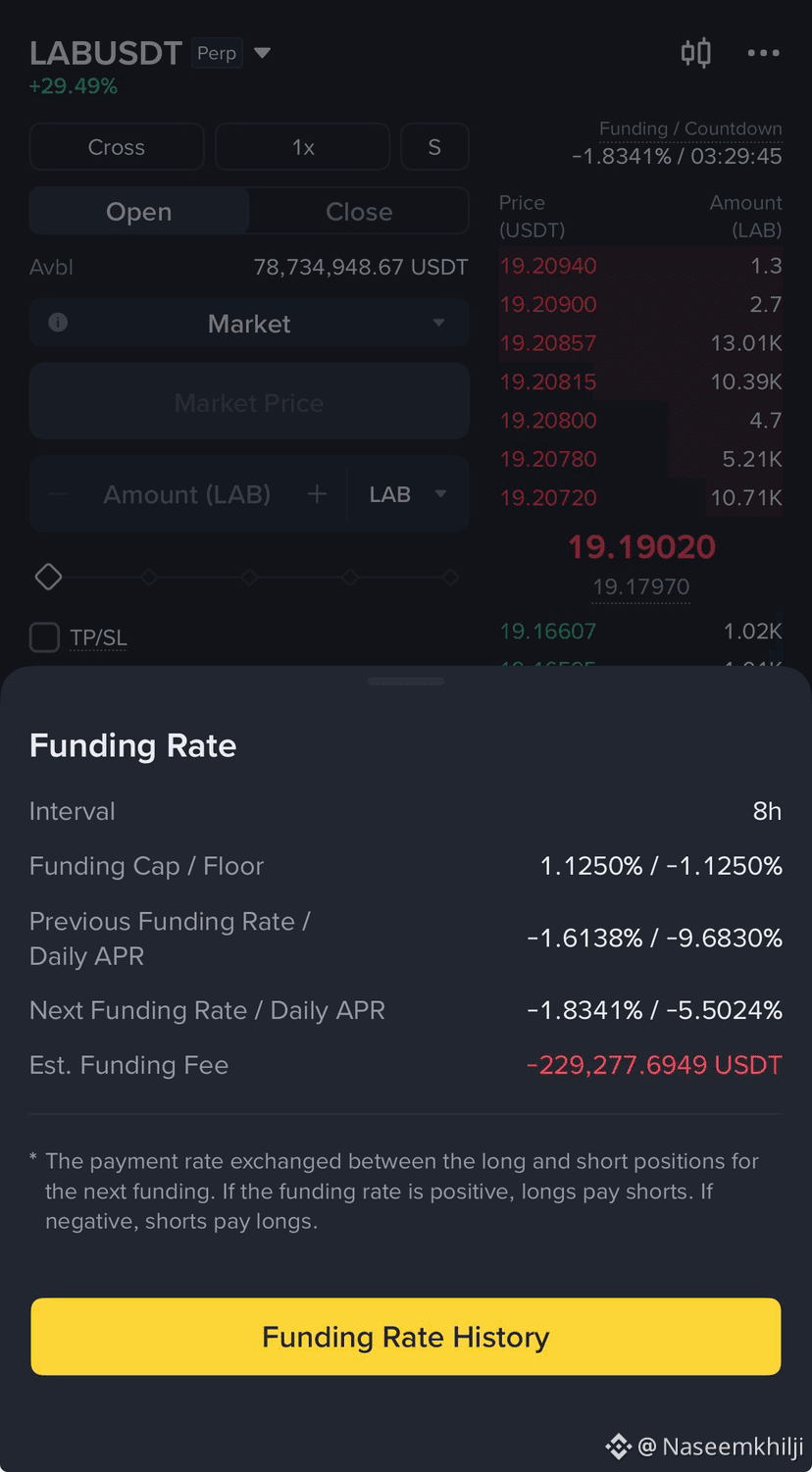Tap the Funding / Countdown label
This screenshot has height=1472, width=812.
point(690,128)
